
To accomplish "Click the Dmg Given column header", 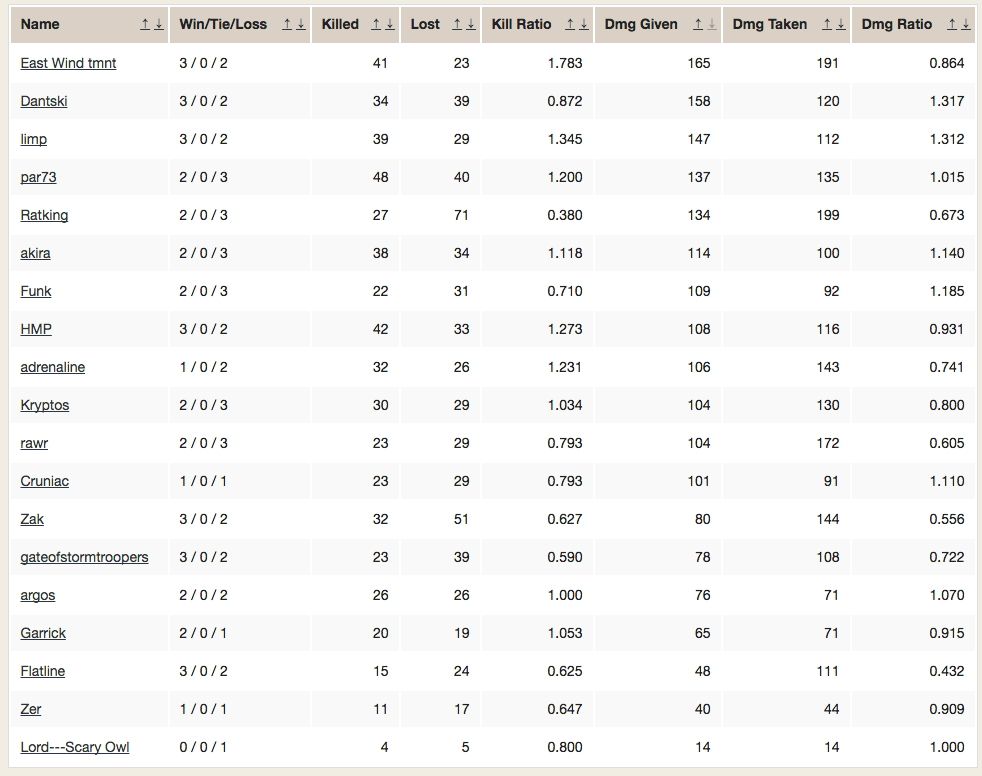I will tap(641, 24).
